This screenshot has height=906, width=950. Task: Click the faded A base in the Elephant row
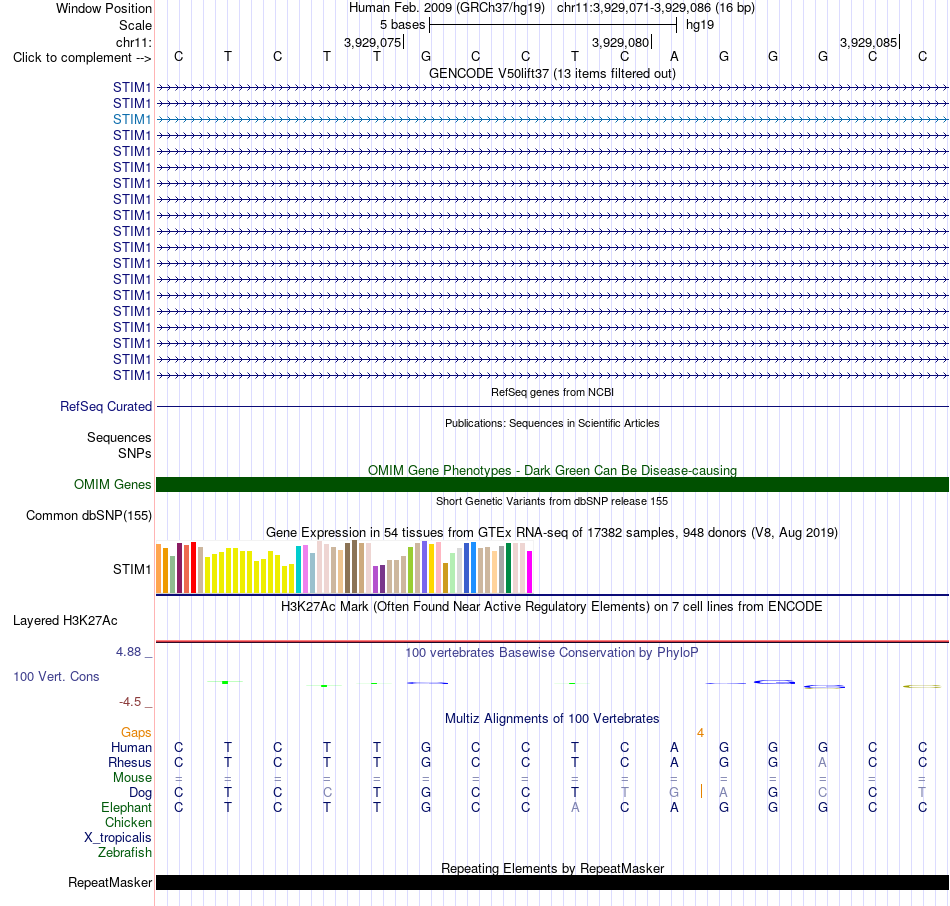[575, 808]
